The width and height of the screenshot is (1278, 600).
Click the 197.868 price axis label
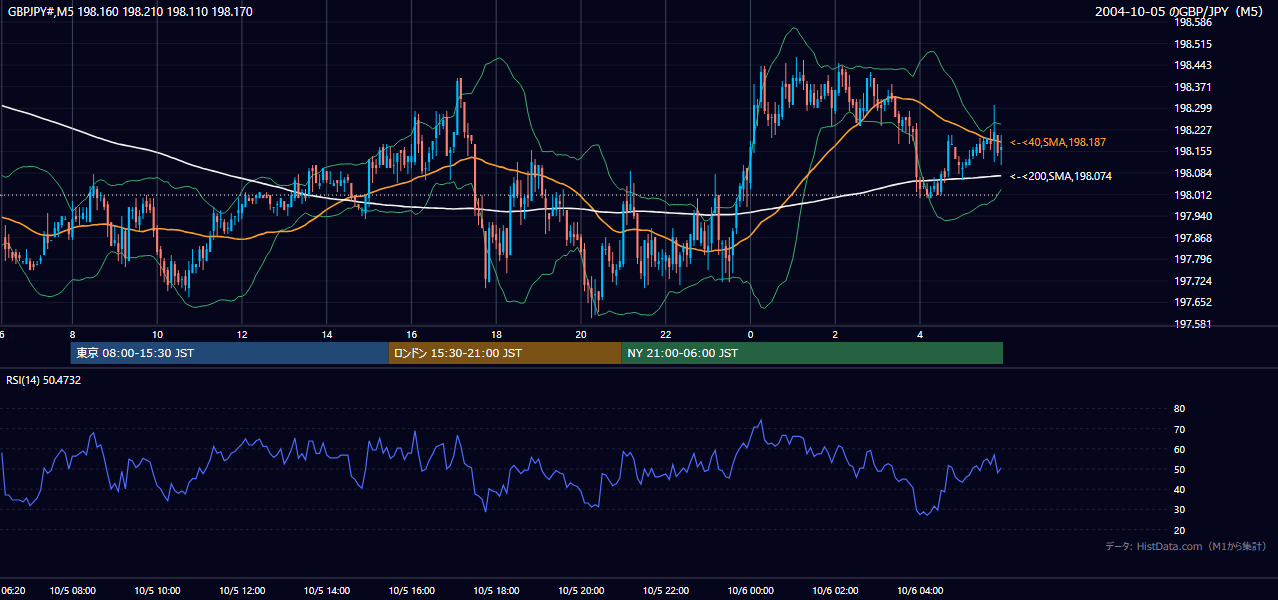coord(1194,238)
